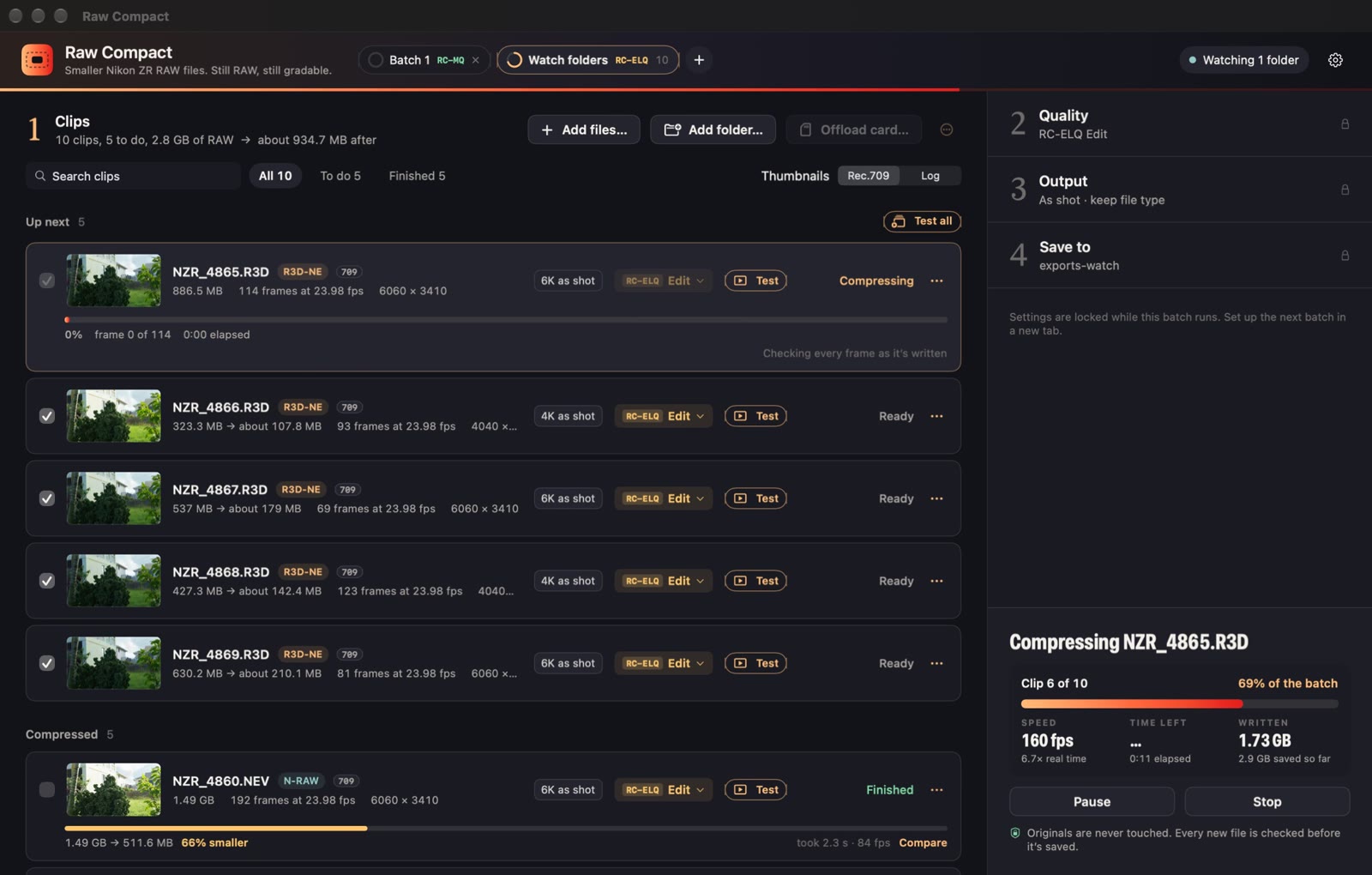Open more options for NZR_4860.NEV
Screen dimensions: 1372x875
936,790
